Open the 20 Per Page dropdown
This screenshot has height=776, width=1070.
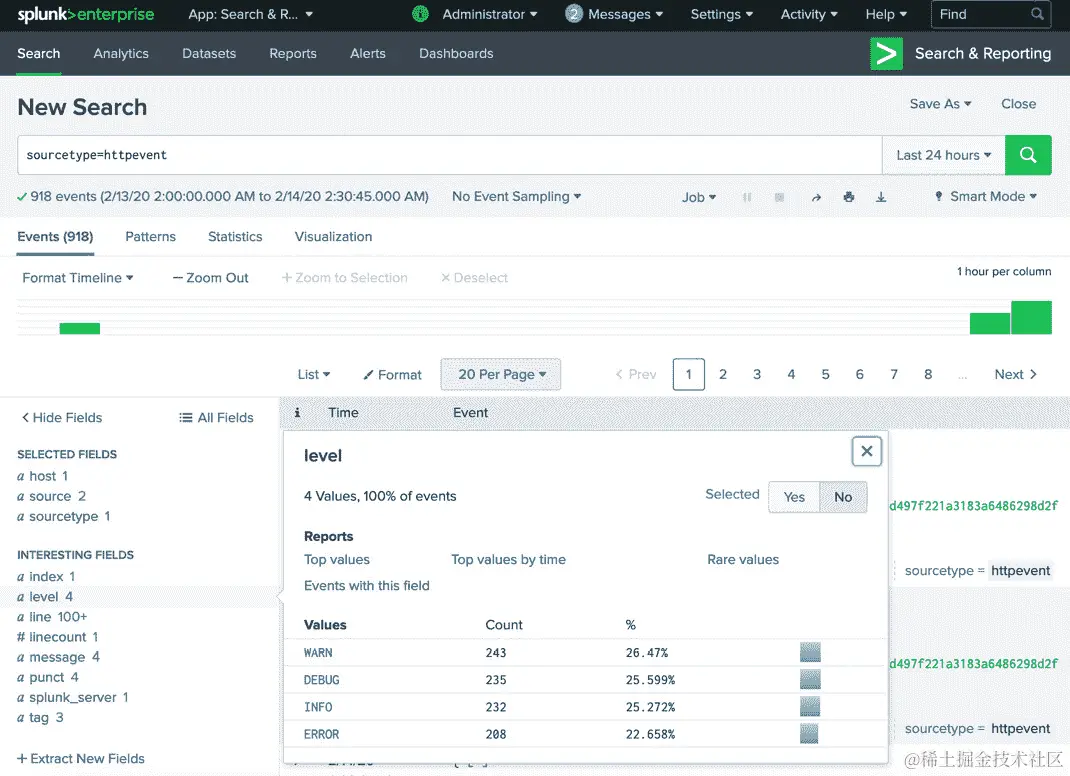pyautogui.click(x=501, y=375)
